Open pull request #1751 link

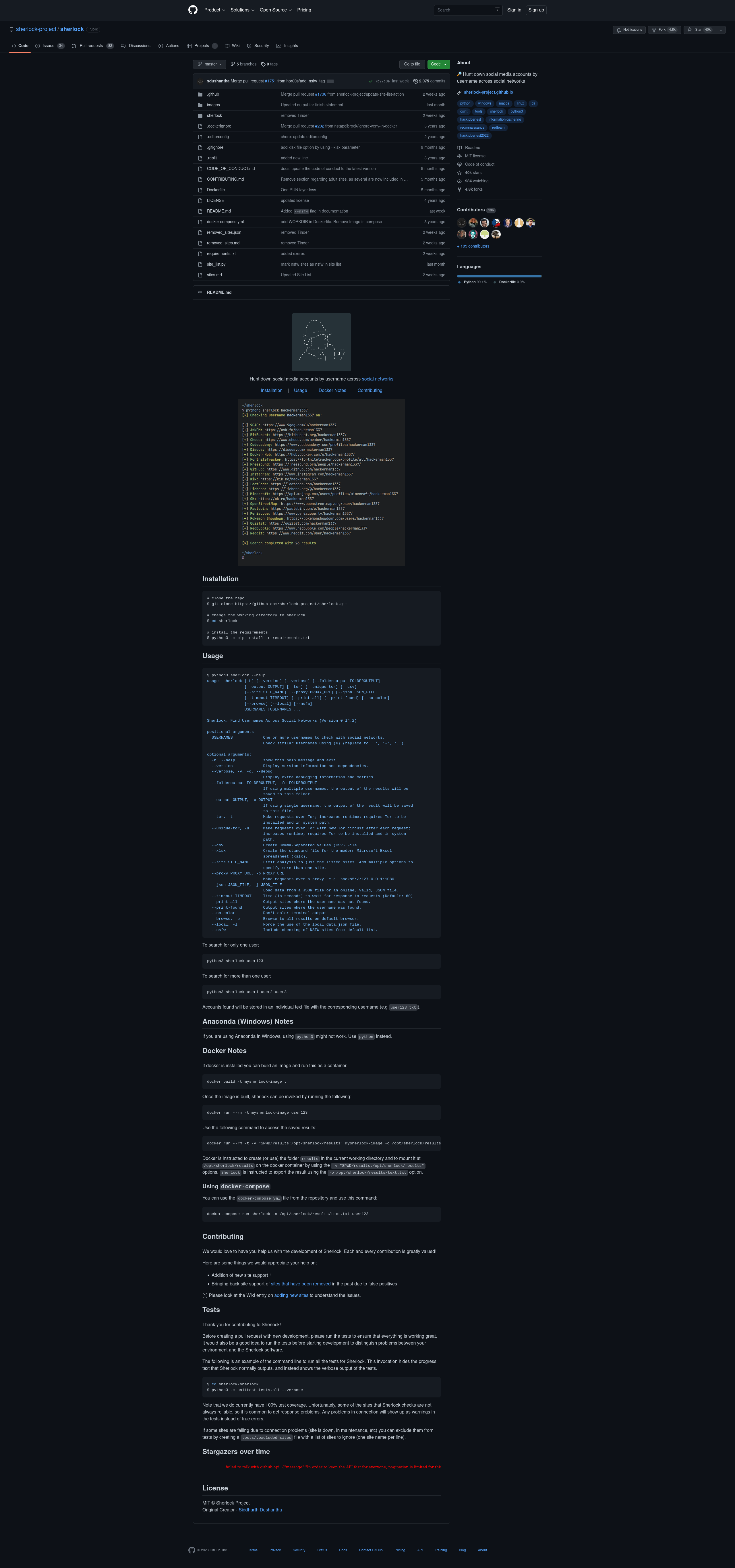pyautogui.click(x=270, y=81)
